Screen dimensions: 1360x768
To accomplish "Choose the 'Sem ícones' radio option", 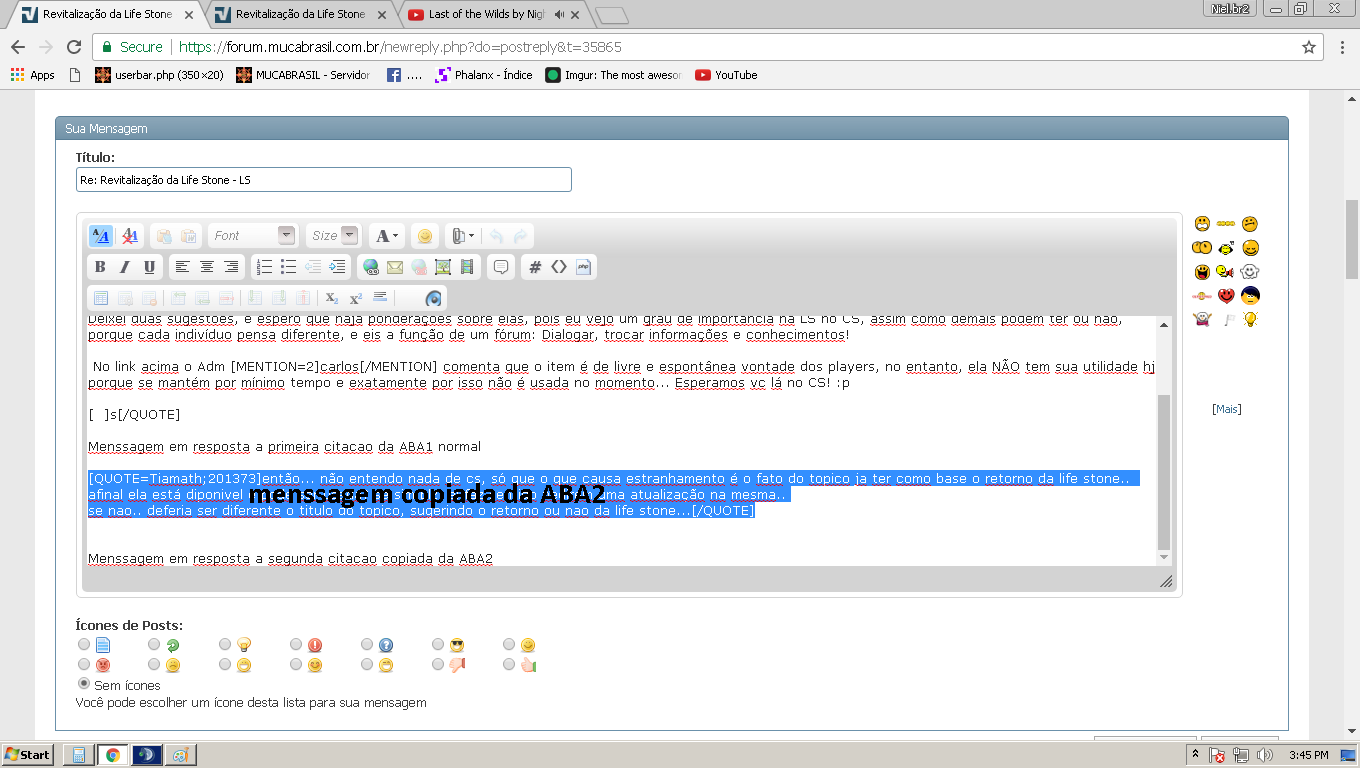I will click(84, 683).
